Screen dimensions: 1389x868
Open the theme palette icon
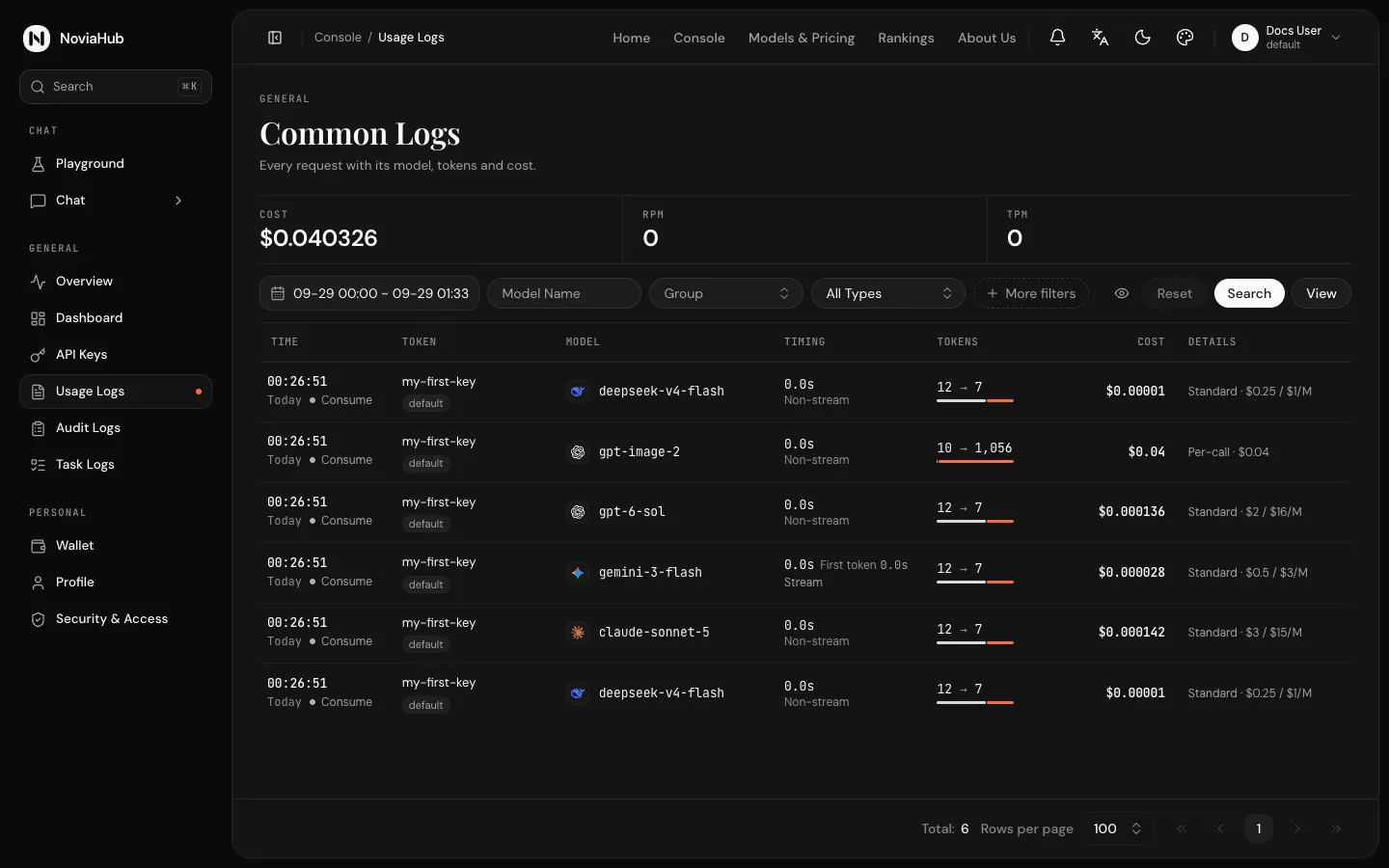[x=1185, y=38]
